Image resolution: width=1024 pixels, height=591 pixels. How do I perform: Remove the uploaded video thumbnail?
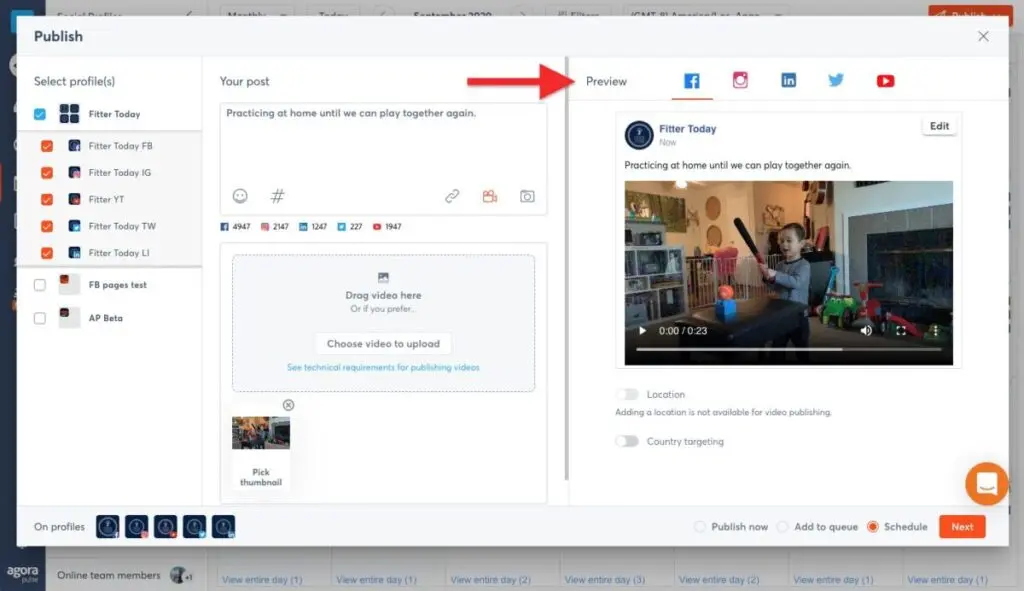click(289, 405)
